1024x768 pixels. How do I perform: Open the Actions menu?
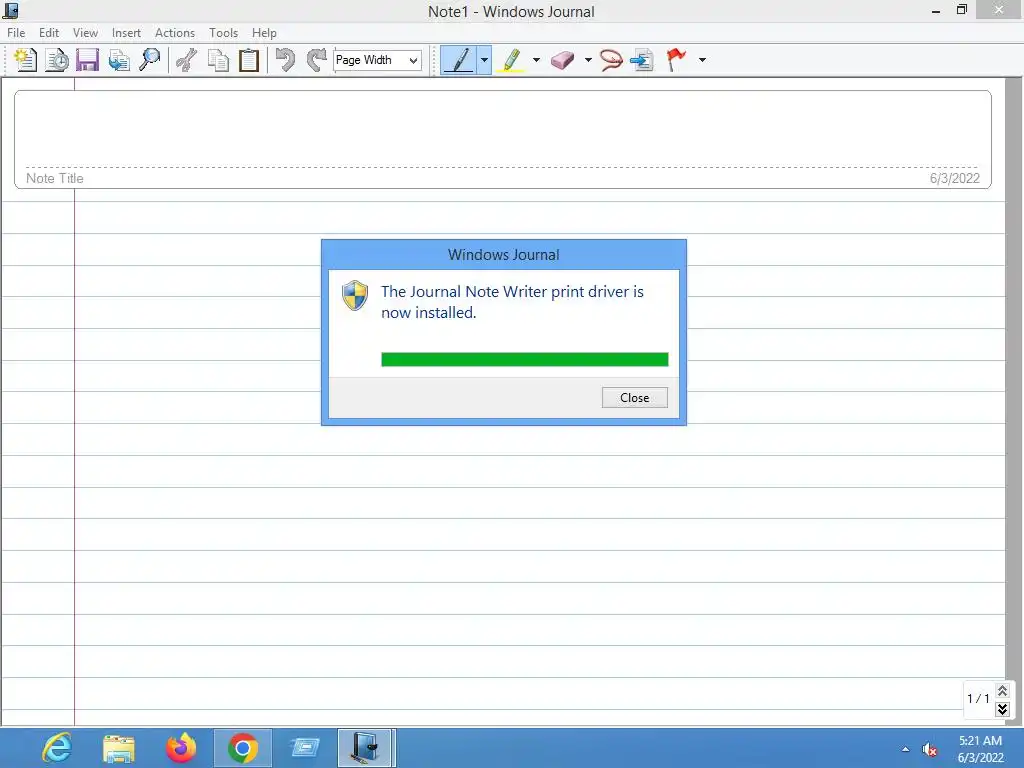174,33
